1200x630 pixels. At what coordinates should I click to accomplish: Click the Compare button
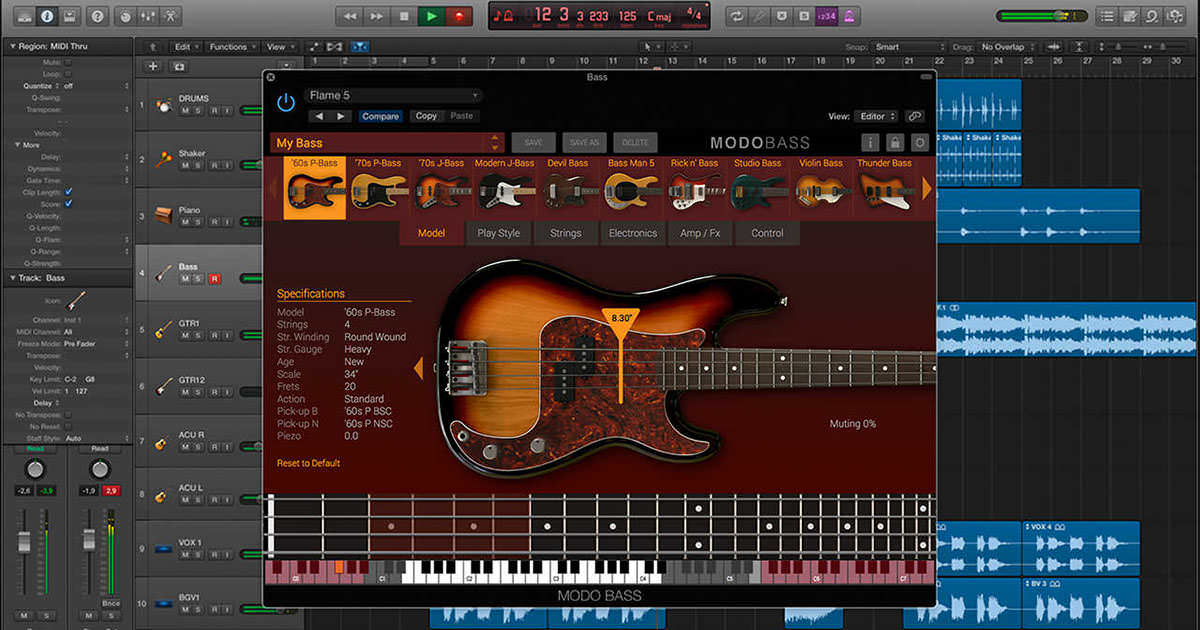coord(380,116)
